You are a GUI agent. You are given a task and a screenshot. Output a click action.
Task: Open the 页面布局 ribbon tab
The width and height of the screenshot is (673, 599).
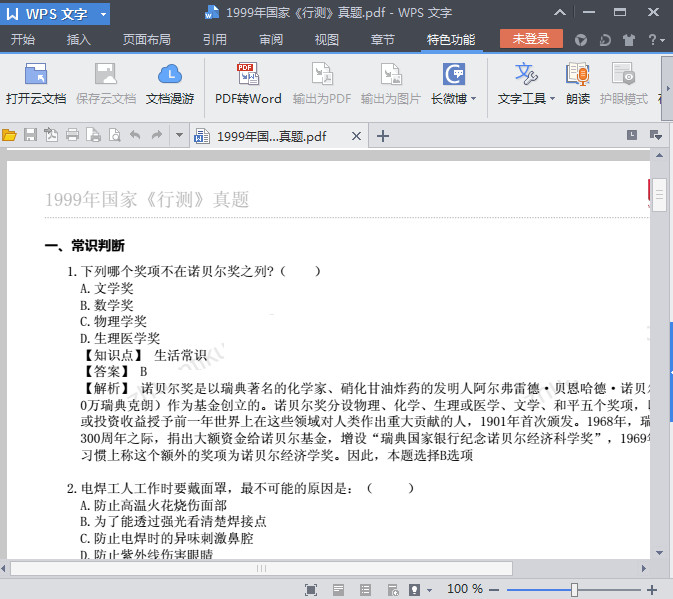click(x=147, y=40)
